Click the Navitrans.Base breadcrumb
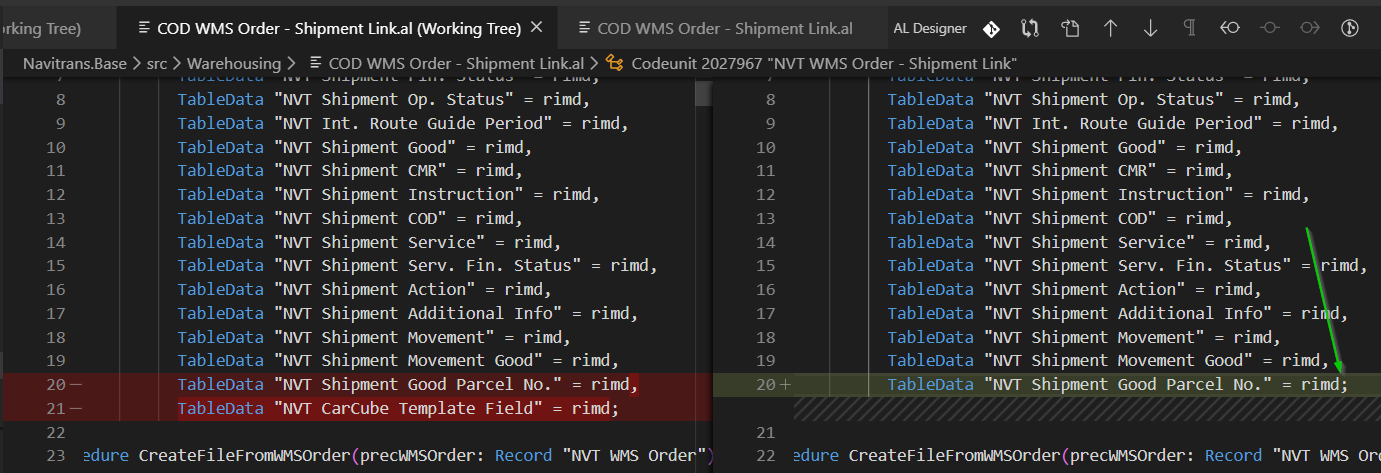 75,63
